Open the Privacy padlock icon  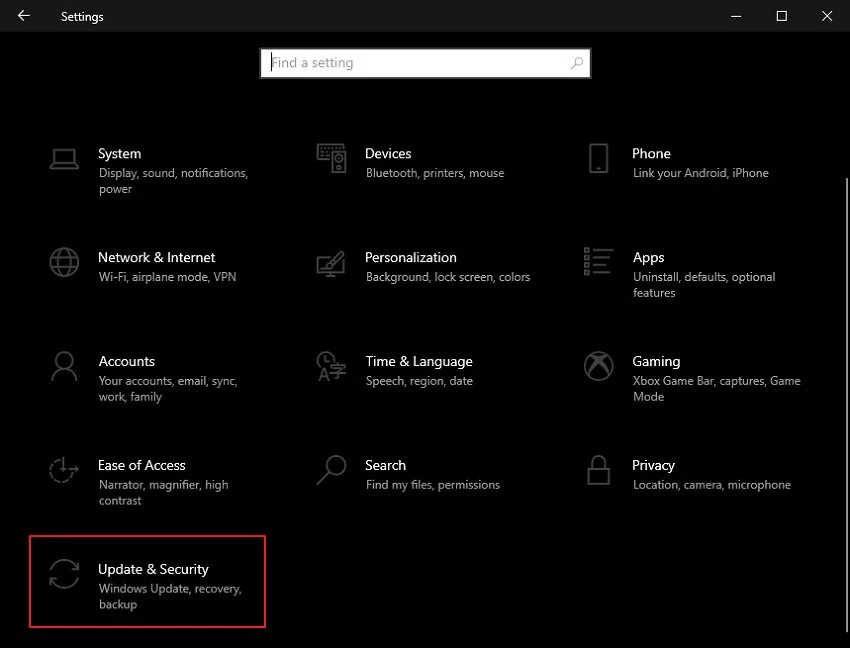click(x=598, y=470)
